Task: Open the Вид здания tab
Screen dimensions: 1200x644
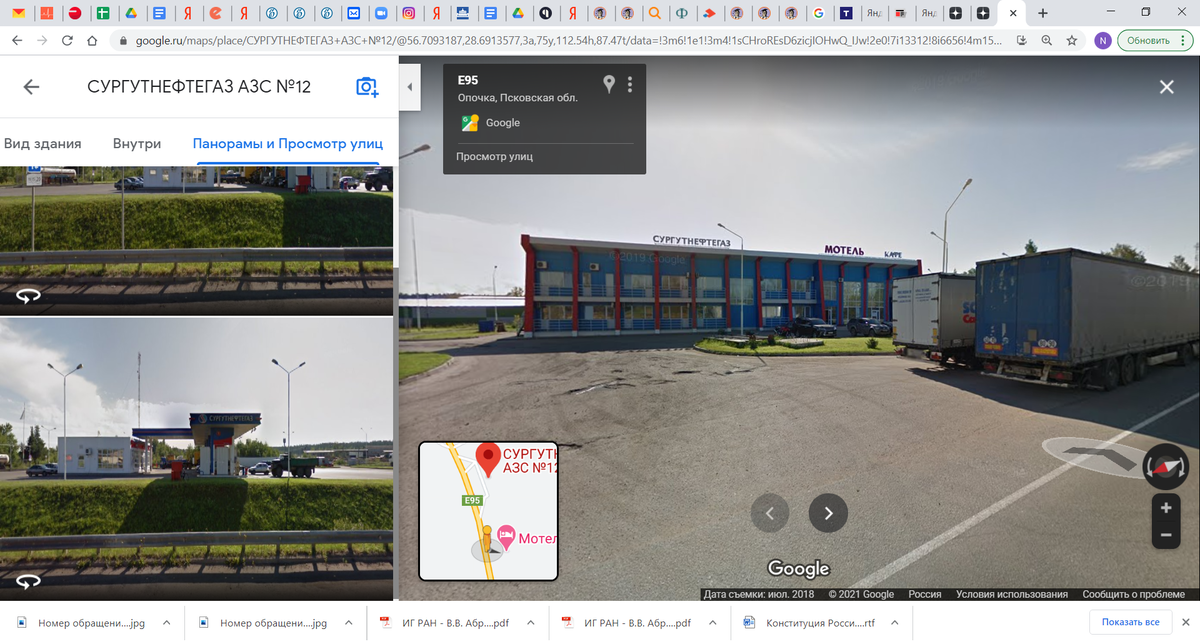Action: 43,143
